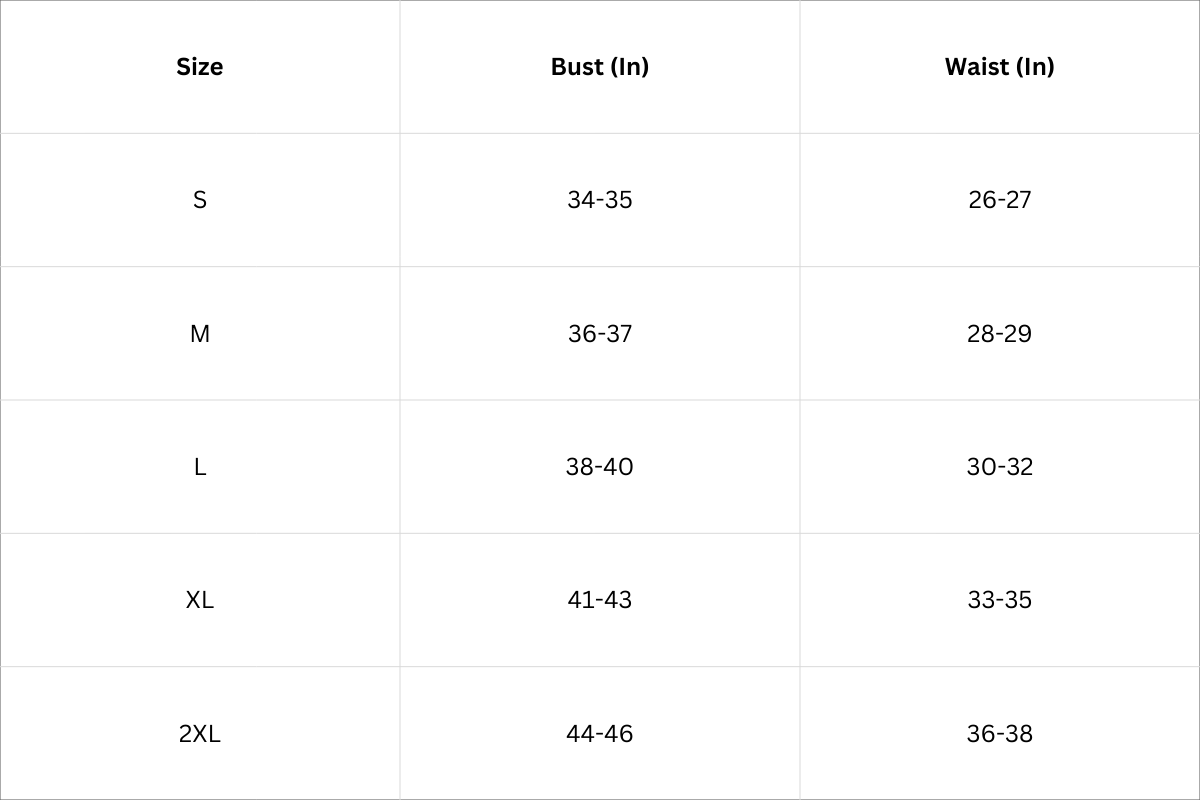Select the M size cell
1200x800 pixels.
tap(200, 334)
